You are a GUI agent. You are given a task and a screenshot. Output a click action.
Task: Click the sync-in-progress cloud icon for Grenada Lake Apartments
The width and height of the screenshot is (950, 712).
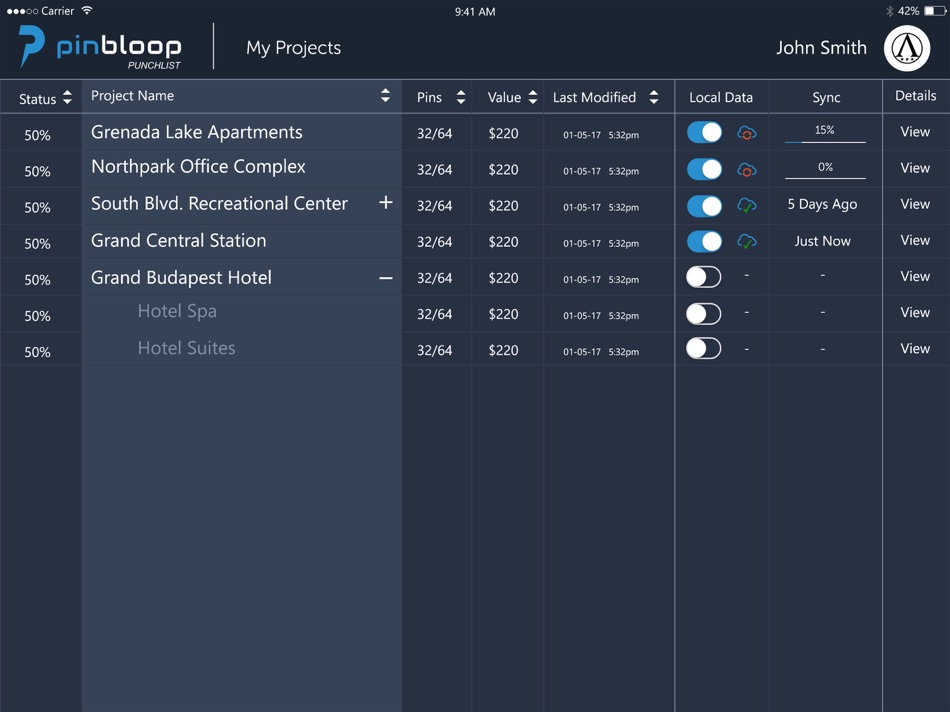point(746,133)
